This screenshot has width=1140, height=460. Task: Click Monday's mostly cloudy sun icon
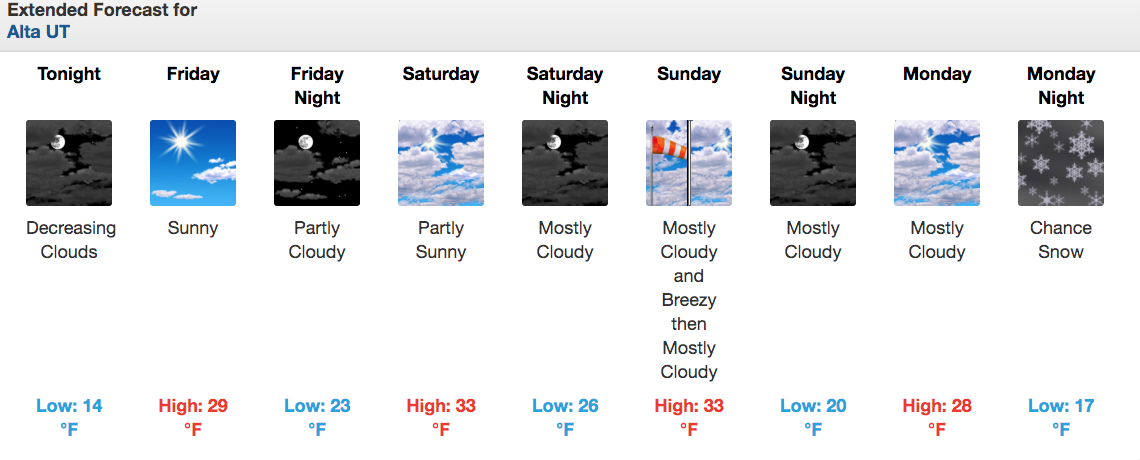click(x=936, y=163)
